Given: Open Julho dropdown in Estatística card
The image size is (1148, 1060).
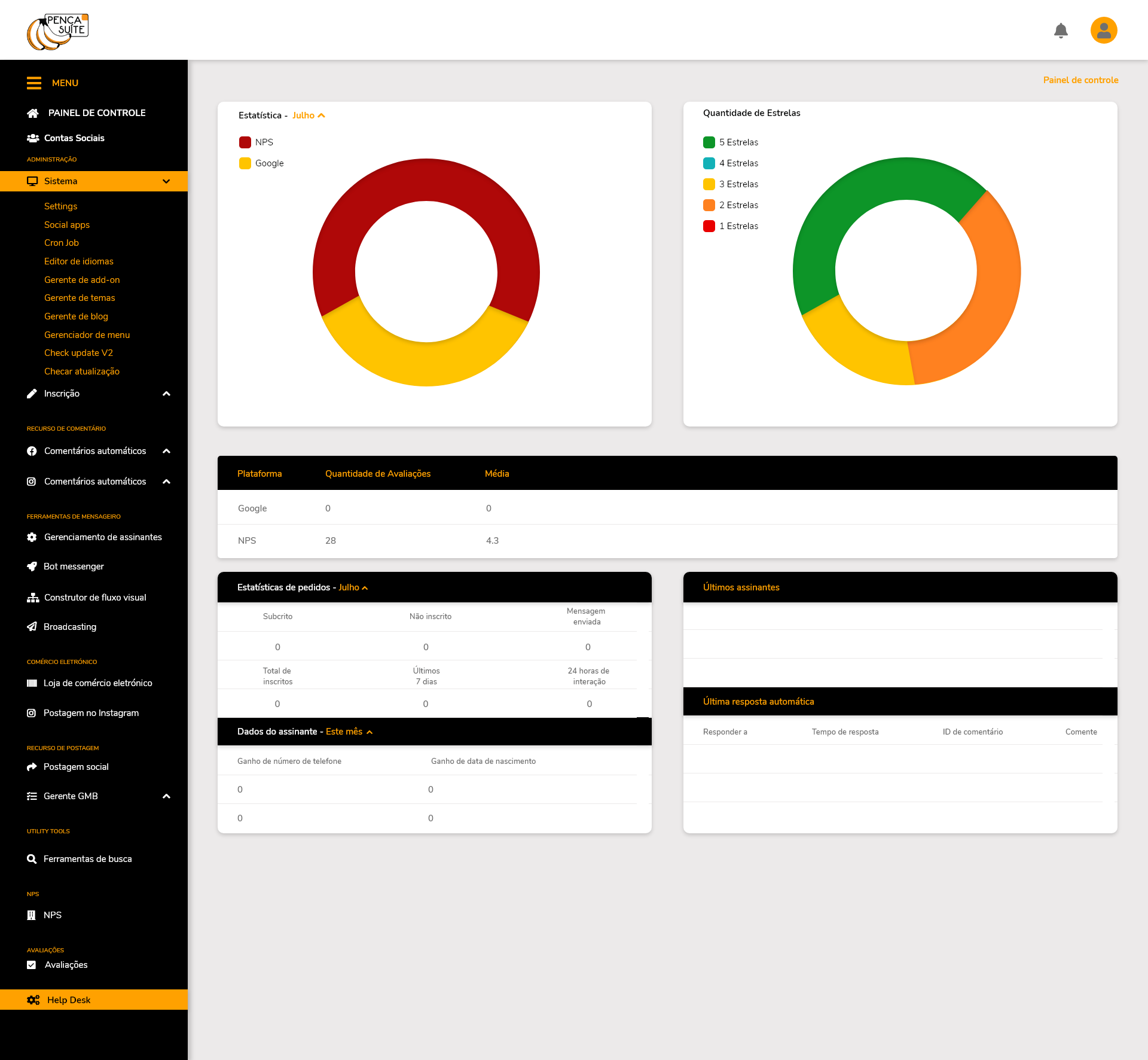Looking at the screenshot, I should [x=309, y=115].
